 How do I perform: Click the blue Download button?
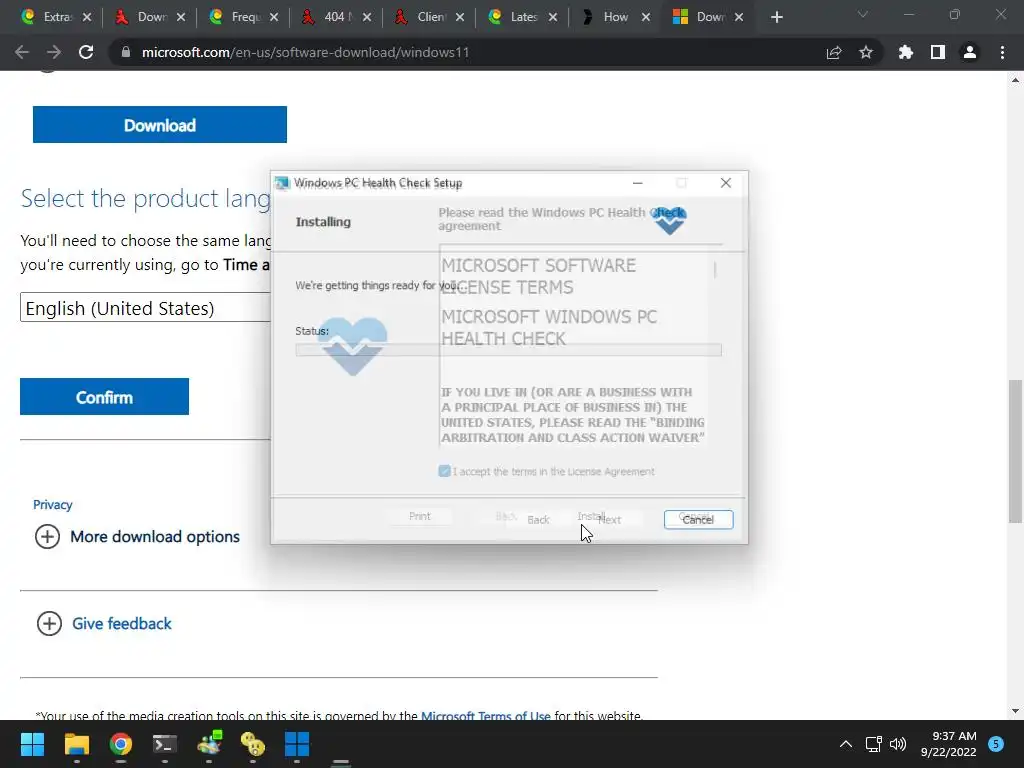(160, 125)
